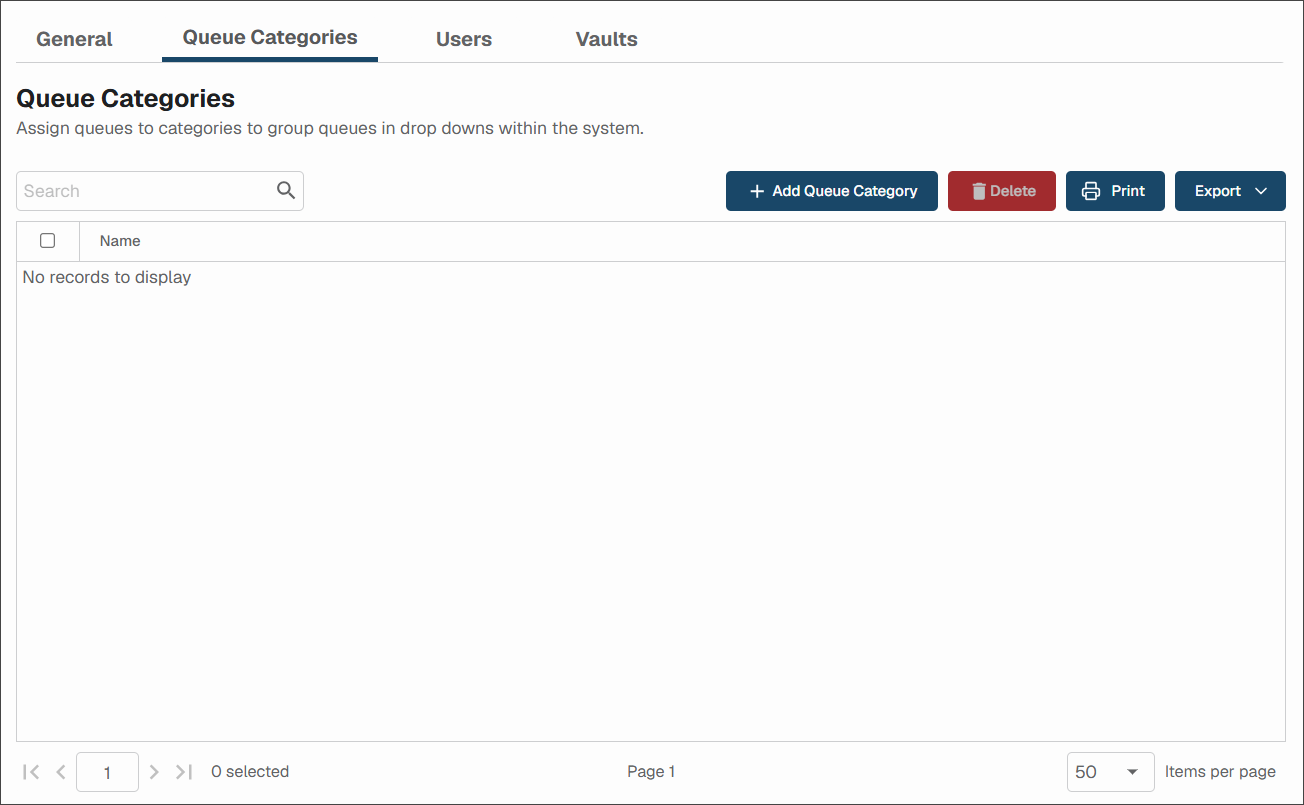Click the Add Queue Category button
The height and width of the screenshot is (805, 1304).
[832, 191]
